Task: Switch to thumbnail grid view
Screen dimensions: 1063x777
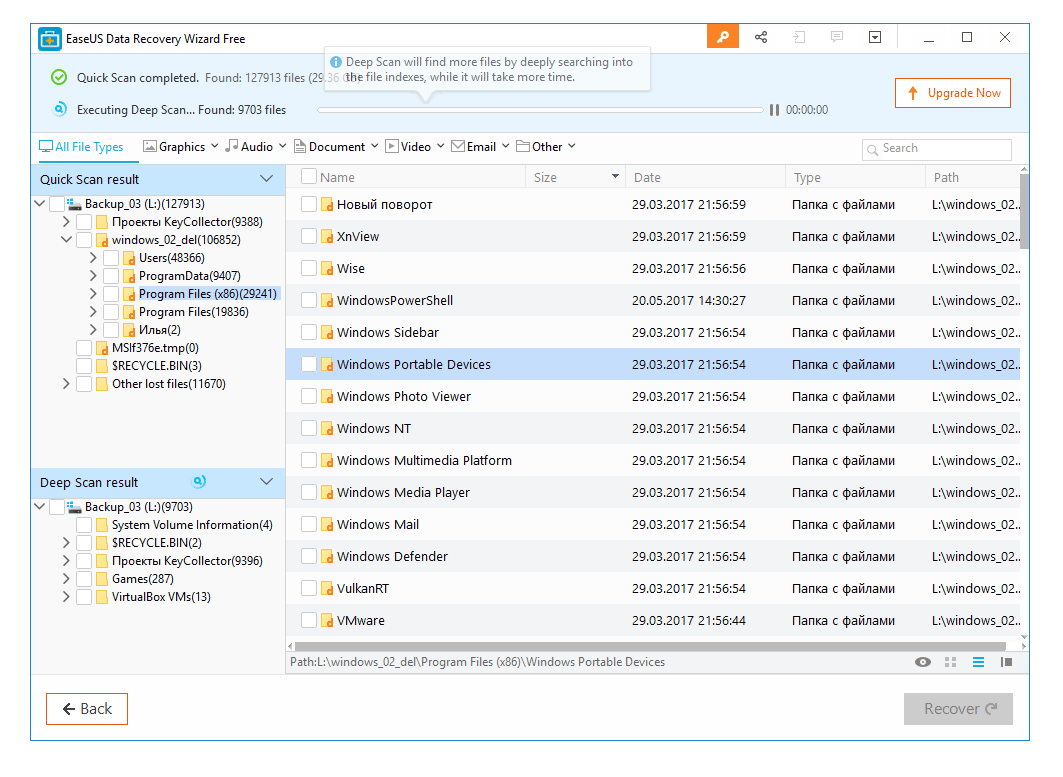Action: [950, 662]
